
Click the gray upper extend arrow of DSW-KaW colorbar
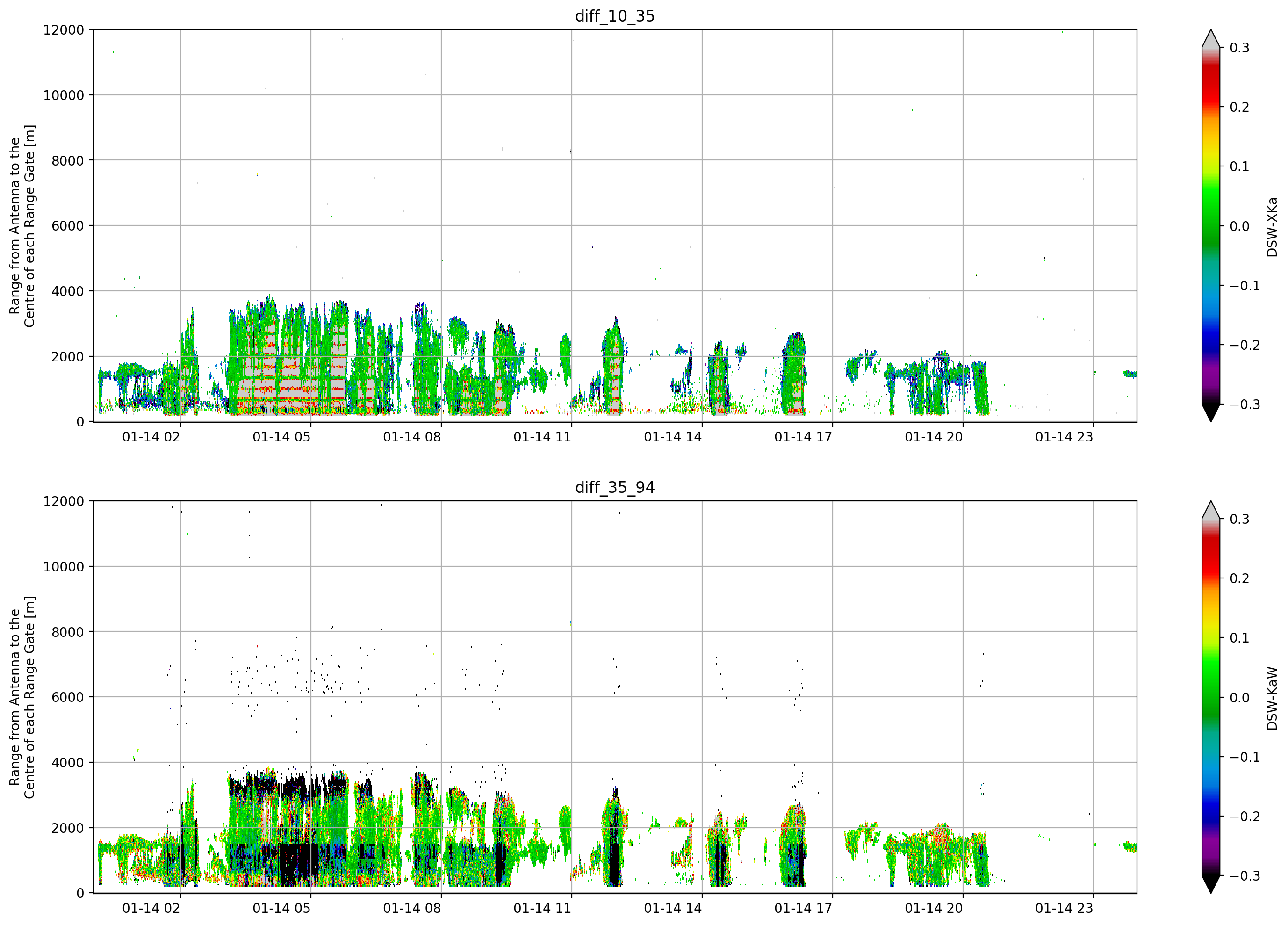1211,510
